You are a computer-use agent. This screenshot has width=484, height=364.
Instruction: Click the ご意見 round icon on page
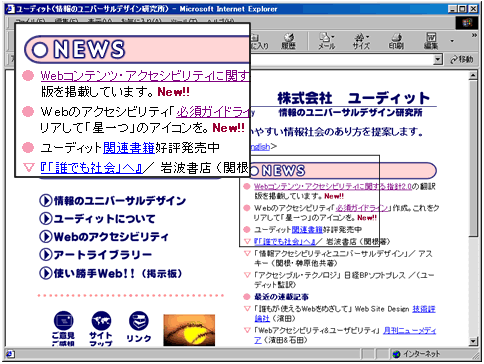pos(63,328)
